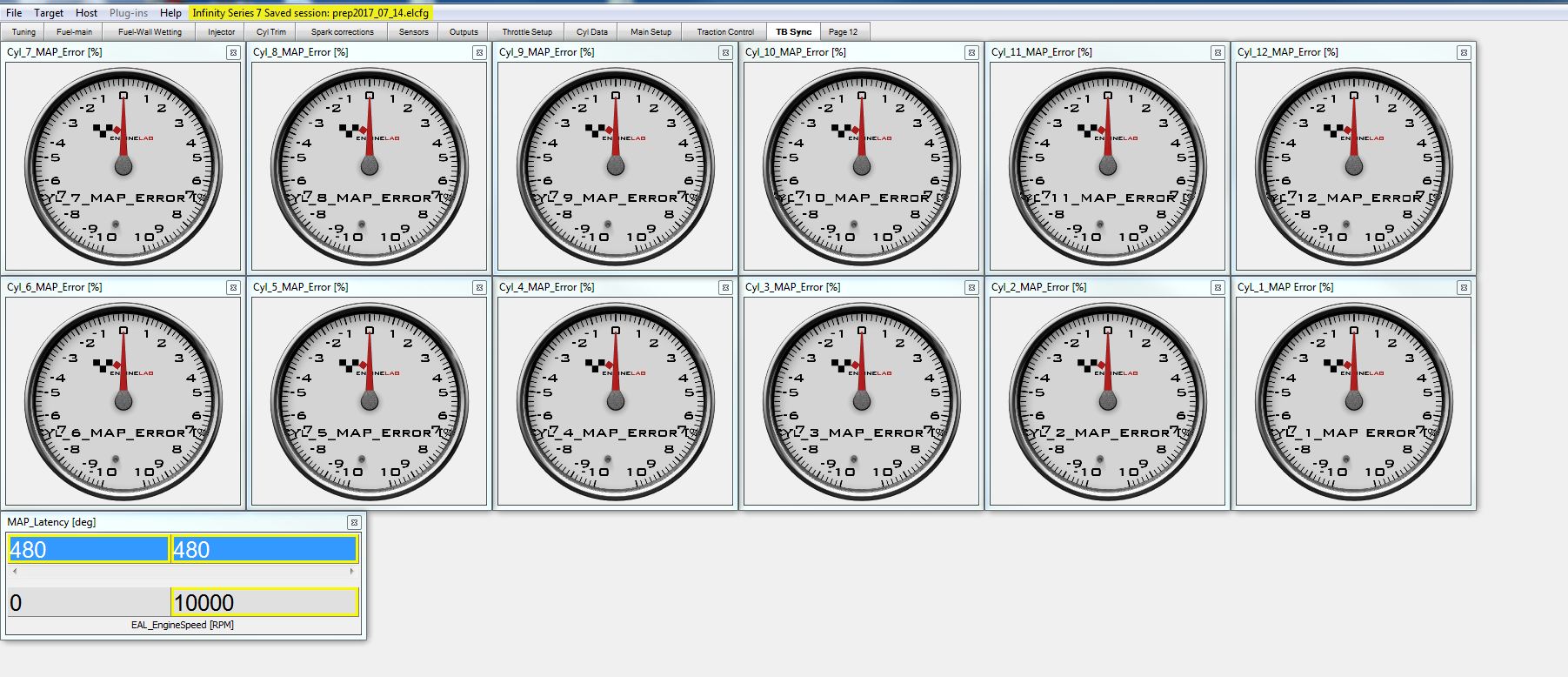
Task: Select the Page 12 tab
Action: point(843,32)
